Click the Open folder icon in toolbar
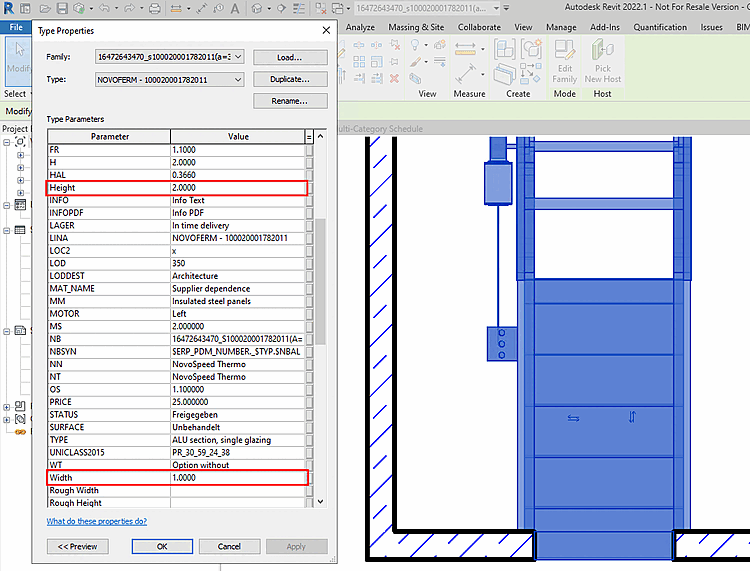 coord(43,9)
